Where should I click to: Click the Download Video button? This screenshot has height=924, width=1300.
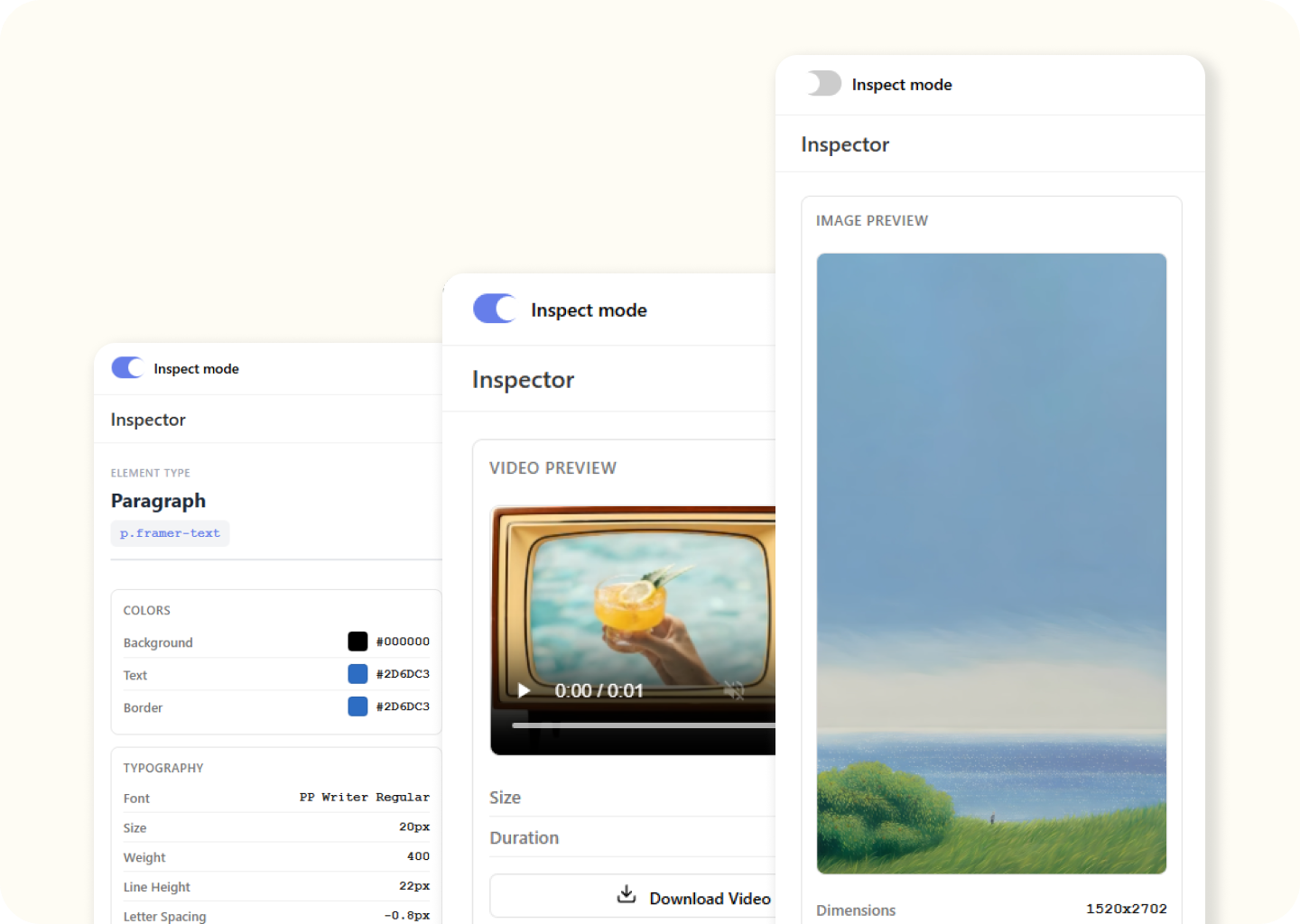coord(693,898)
